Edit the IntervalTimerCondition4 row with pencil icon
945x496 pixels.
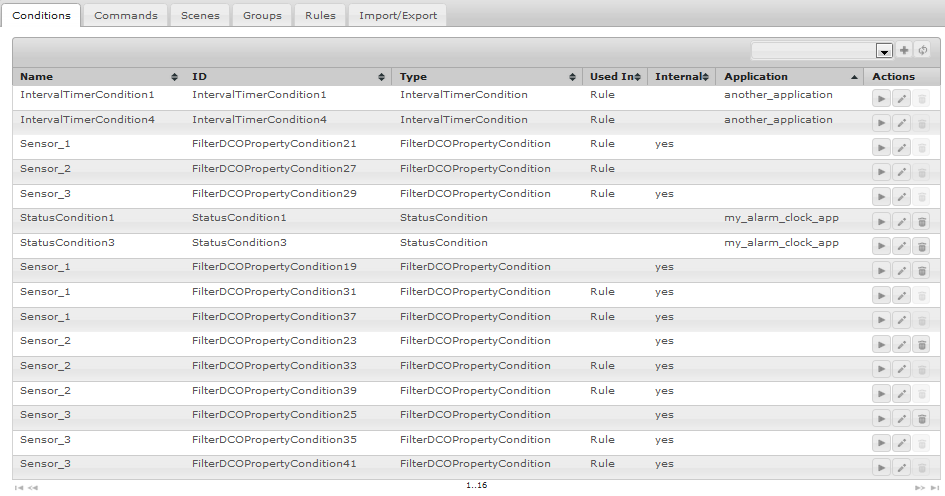point(901,123)
